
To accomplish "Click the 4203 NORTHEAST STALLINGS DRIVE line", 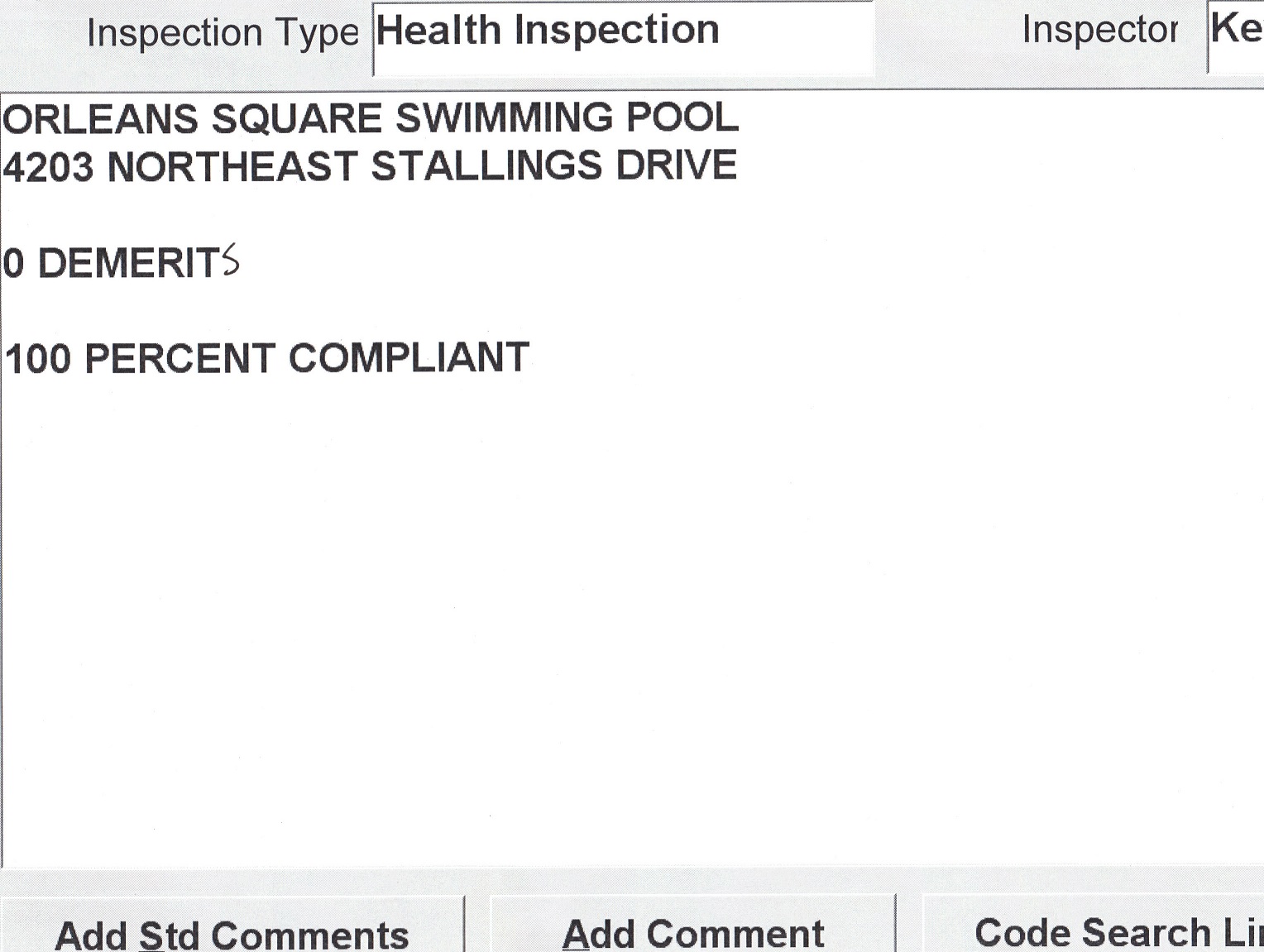I will [x=370, y=166].
